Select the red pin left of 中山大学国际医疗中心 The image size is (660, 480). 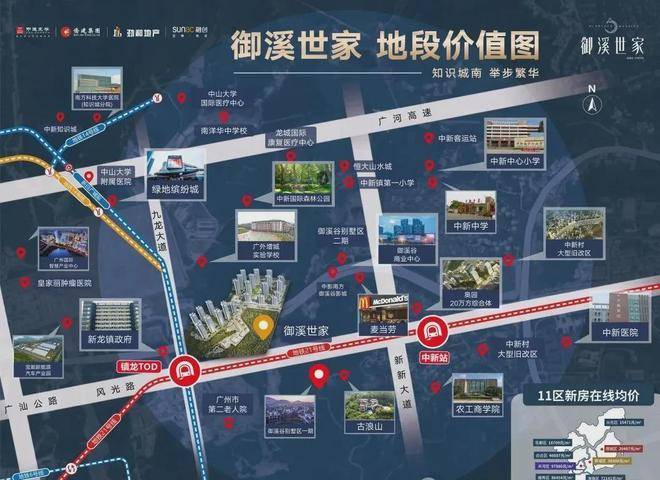tap(181, 98)
